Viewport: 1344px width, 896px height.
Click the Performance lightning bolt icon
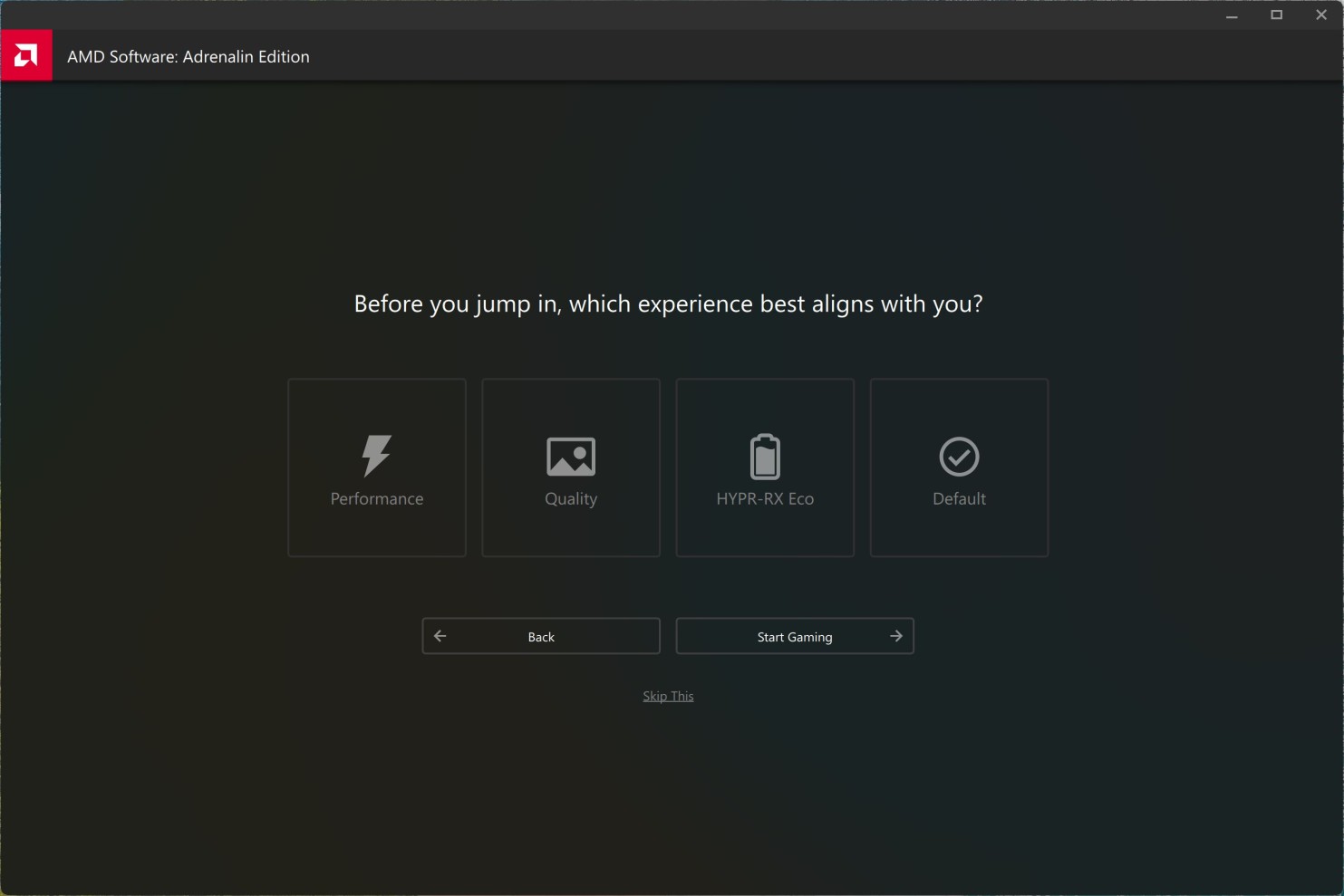tap(376, 456)
